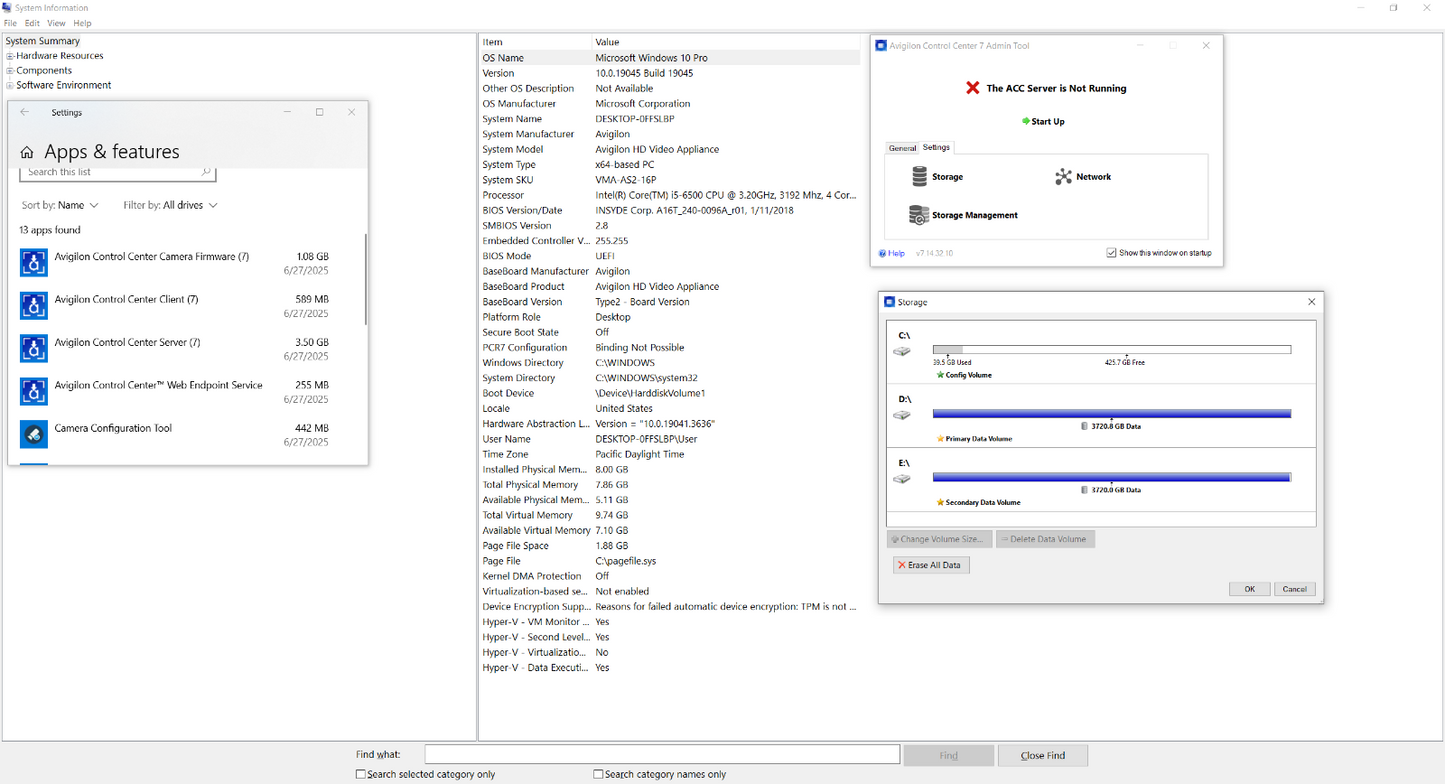This screenshot has width=1445, height=784.
Task: Toggle Show this window on startup
Action: (1111, 253)
